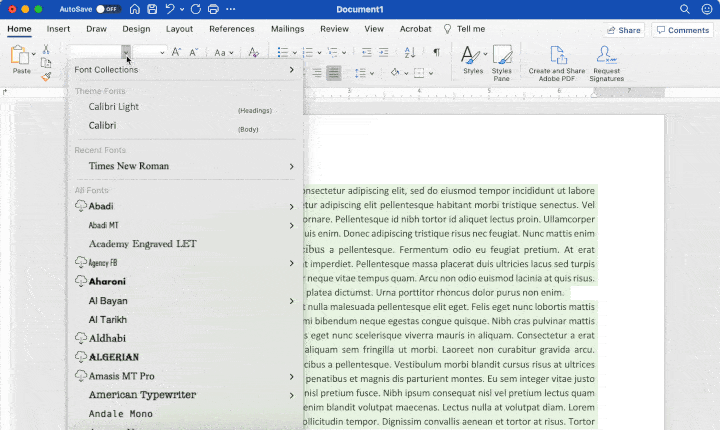
Task: Open the Layout tab
Action: (x=180, y=29)
